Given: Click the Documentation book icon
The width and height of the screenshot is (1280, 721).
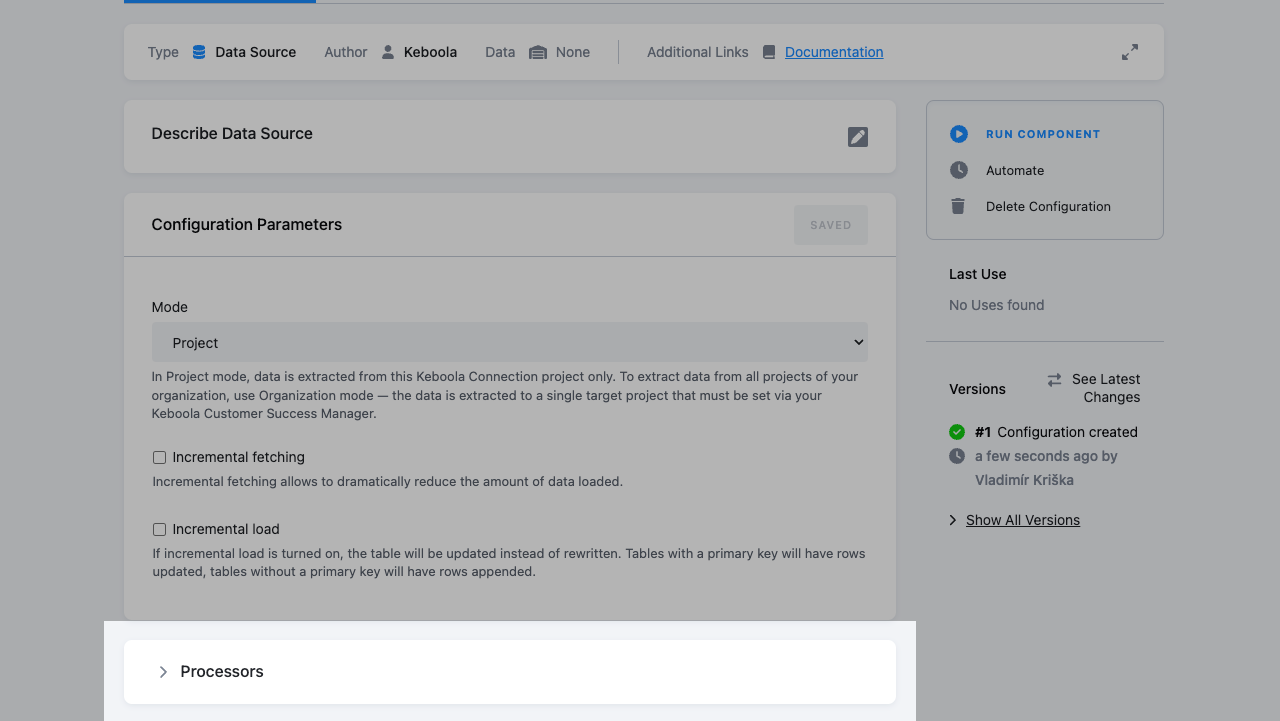Looking at the screenshot, I should (767, 51).
